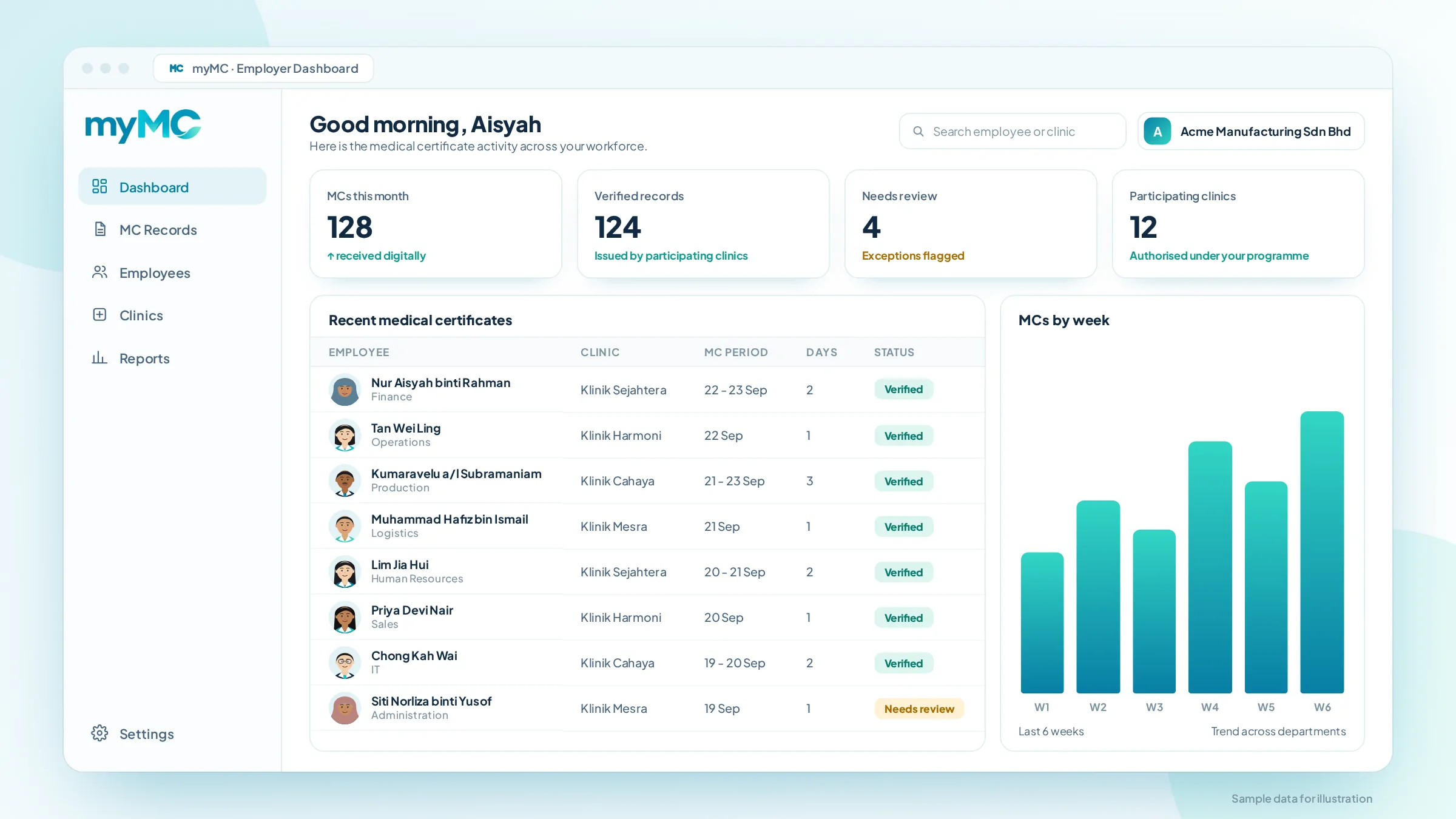Open the Reports page

(x=172, y=358)
